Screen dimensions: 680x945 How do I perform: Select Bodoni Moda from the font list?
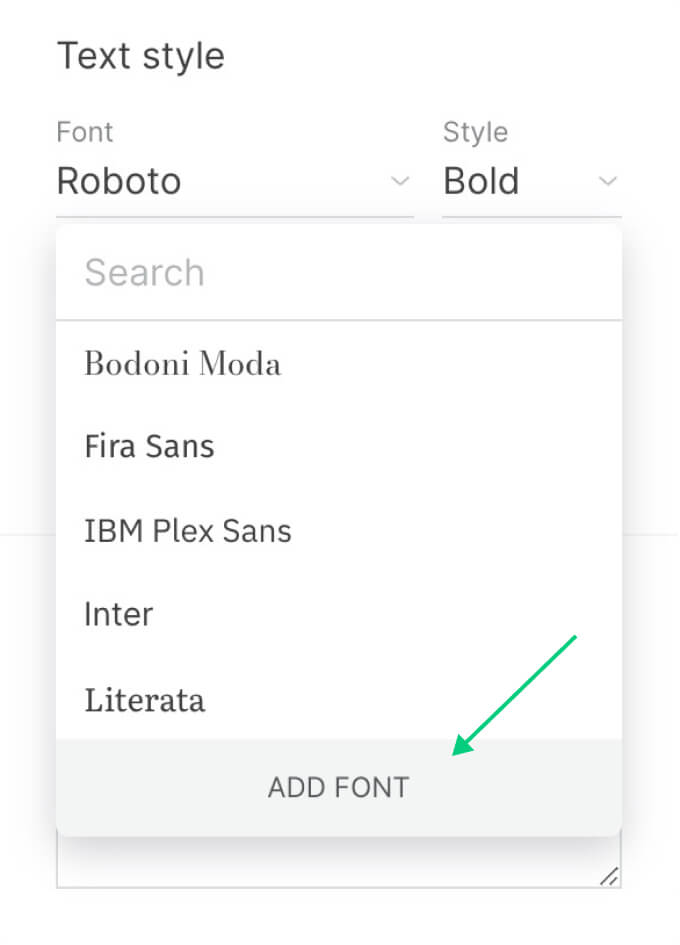183,363
